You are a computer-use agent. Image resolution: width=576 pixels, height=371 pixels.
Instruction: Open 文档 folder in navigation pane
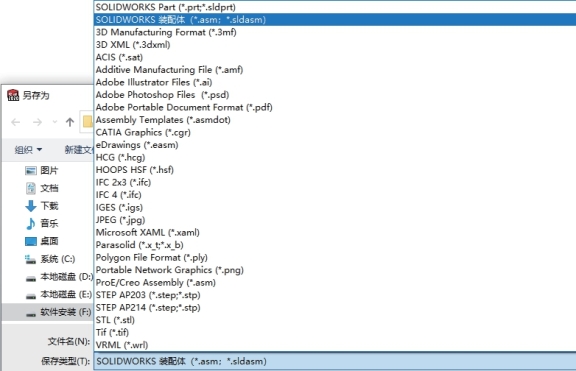click(x=42, y=188)
